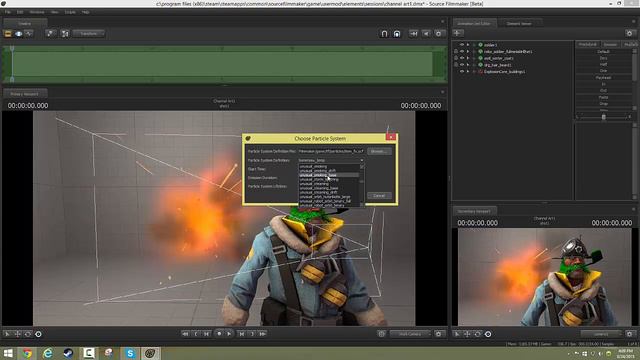Open timeline settings gear icon
The height and width of the screenshot is (360, 640).
click(x=439, y=34)
